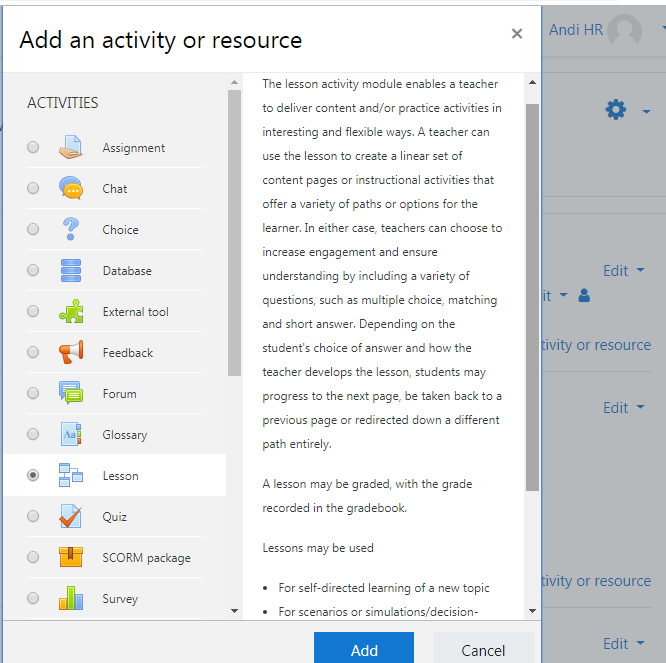Viewport: 666px width, 663px height.
Task: Click the Forum label text
Action: point(119,394)
